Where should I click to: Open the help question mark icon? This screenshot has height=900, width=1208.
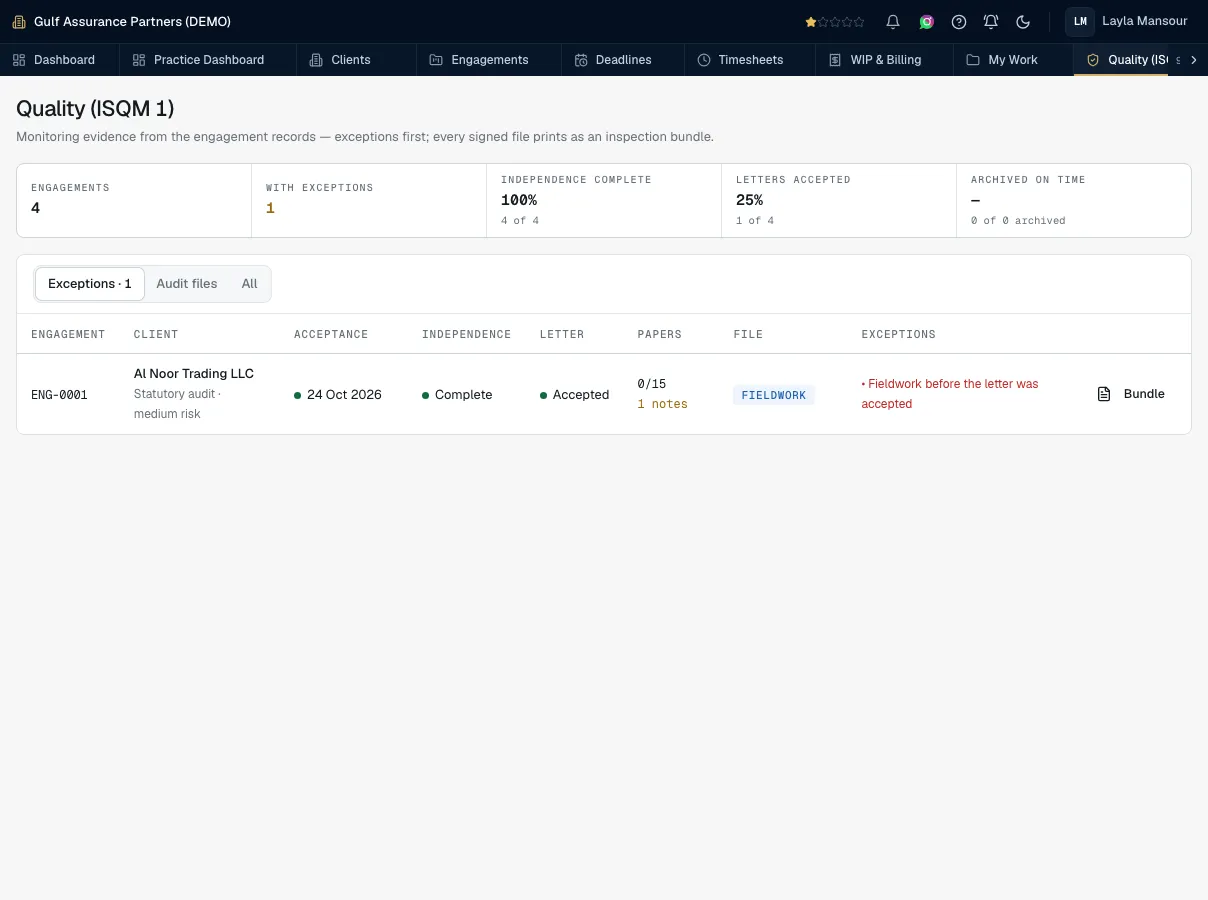point(959,21)
